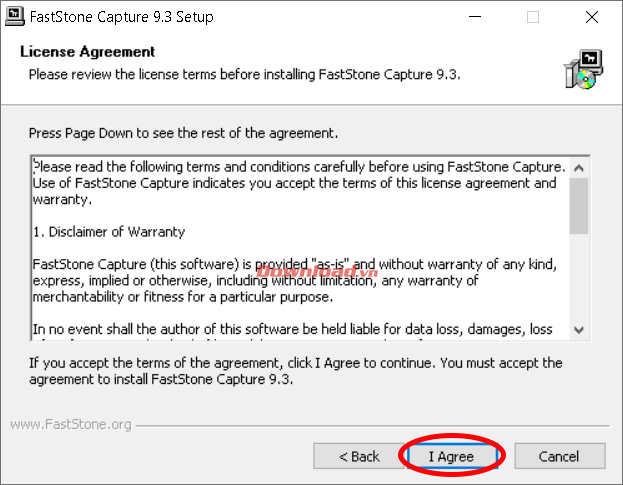623x485 pixels.
Task: Click the 'Press Page Down' instruction text
Action: tap(183, 132)
